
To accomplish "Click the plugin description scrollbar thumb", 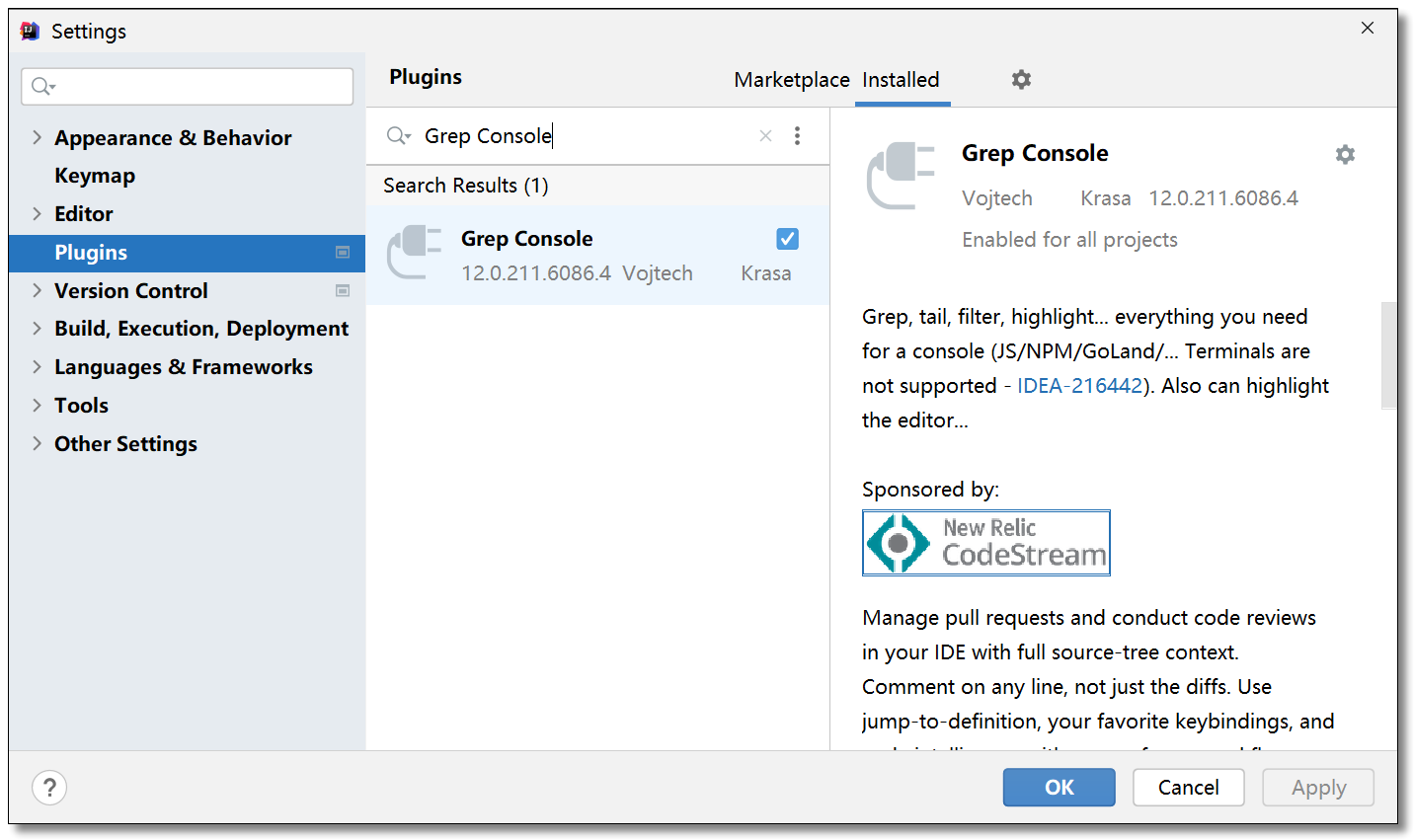I will pos(1388,355).
